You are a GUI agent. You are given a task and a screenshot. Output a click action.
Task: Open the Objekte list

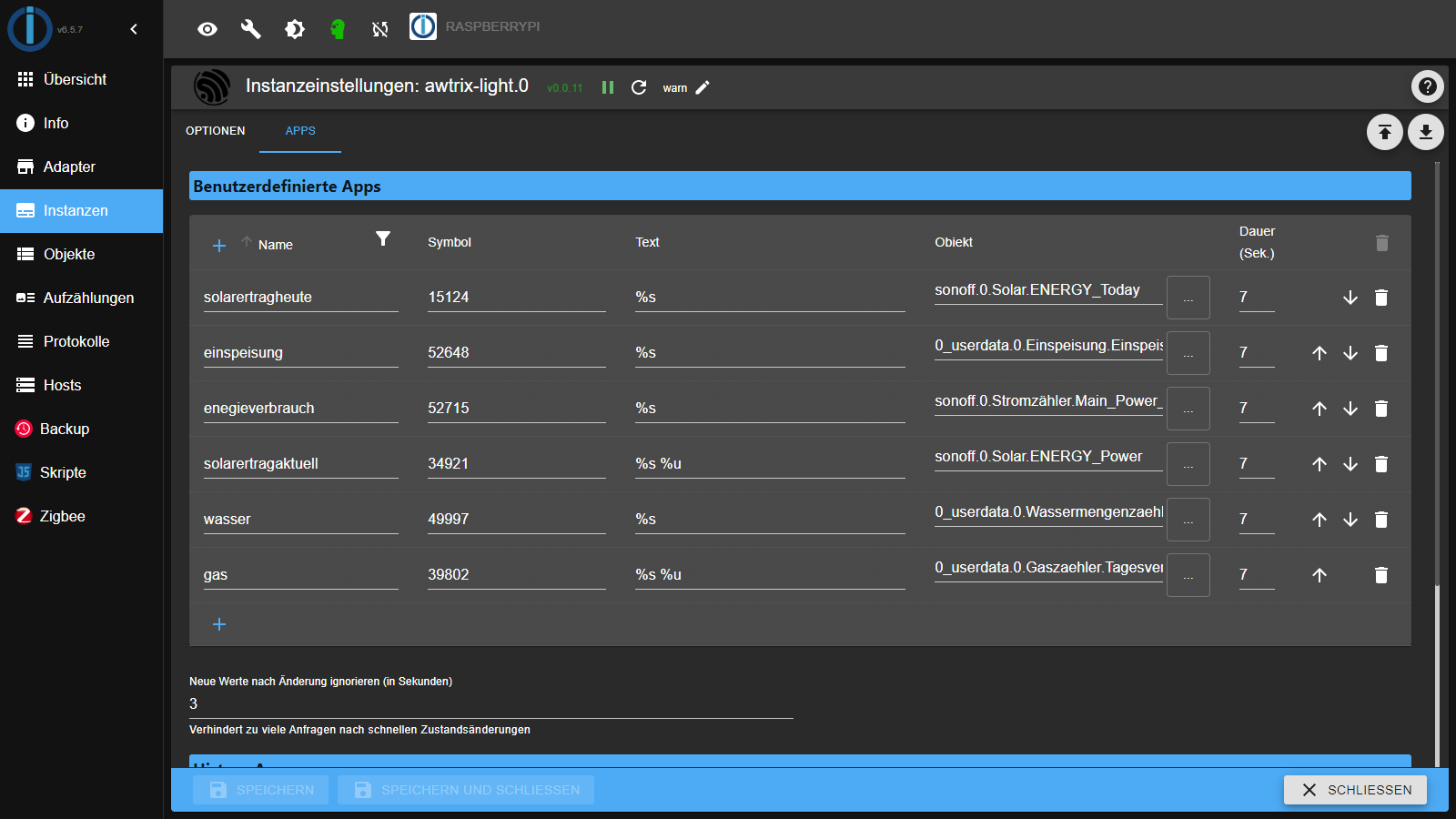82,254
